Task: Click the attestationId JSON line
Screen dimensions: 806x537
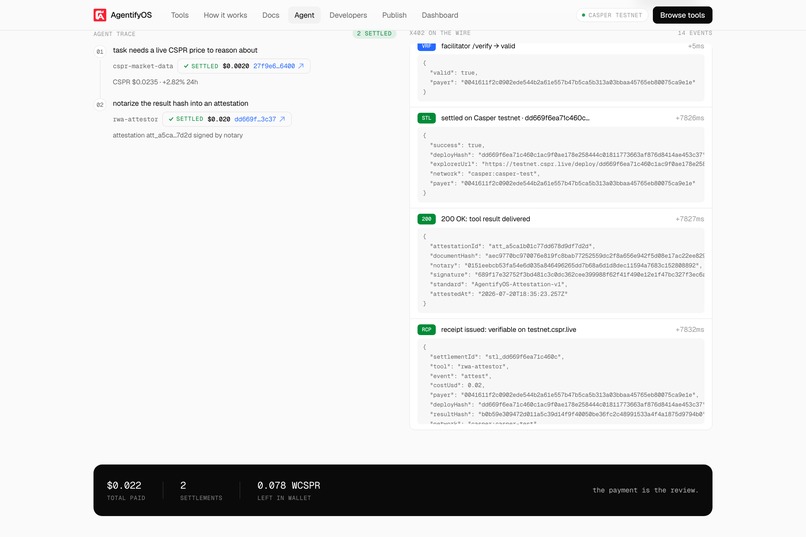Action: (512, 246)
